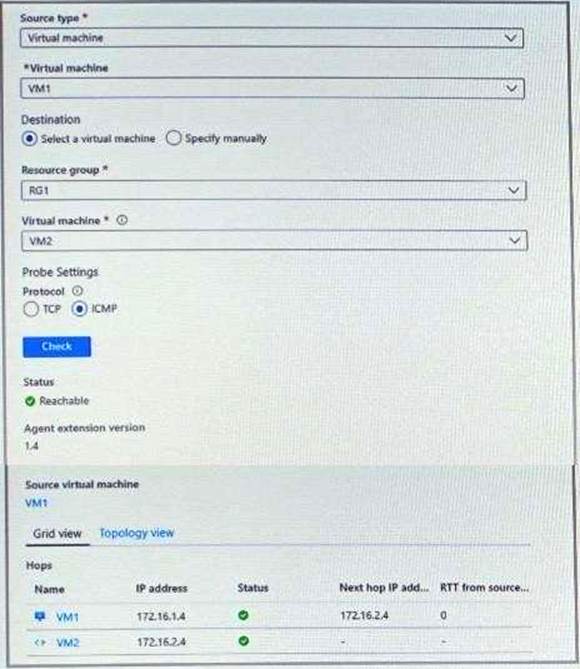Select the 'Select a virtual machine' radio option
The width and height of the screenshot is (580, 669).
(x=29, y=139)
